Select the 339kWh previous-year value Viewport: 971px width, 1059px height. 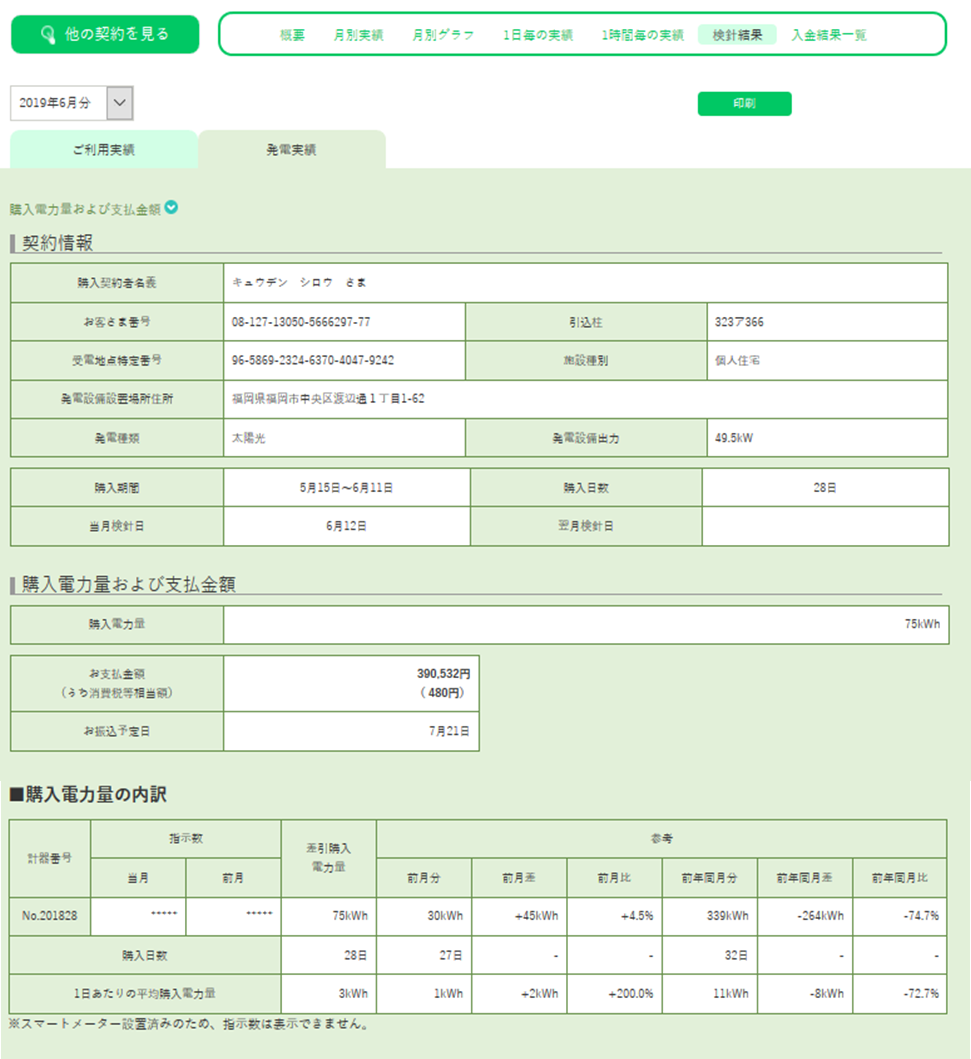click(728, 916)
